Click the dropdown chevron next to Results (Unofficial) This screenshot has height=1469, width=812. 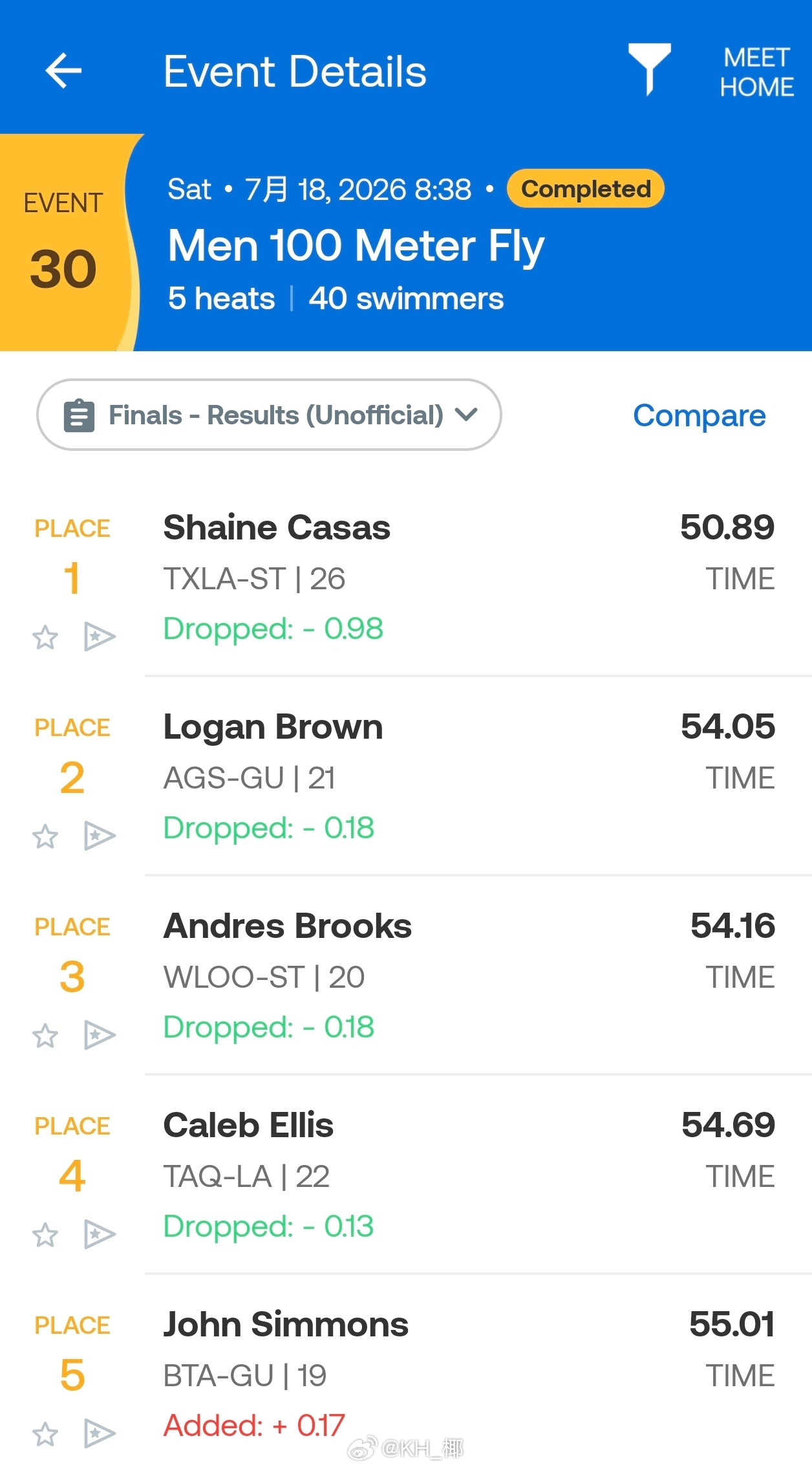[x=466, y=414]
